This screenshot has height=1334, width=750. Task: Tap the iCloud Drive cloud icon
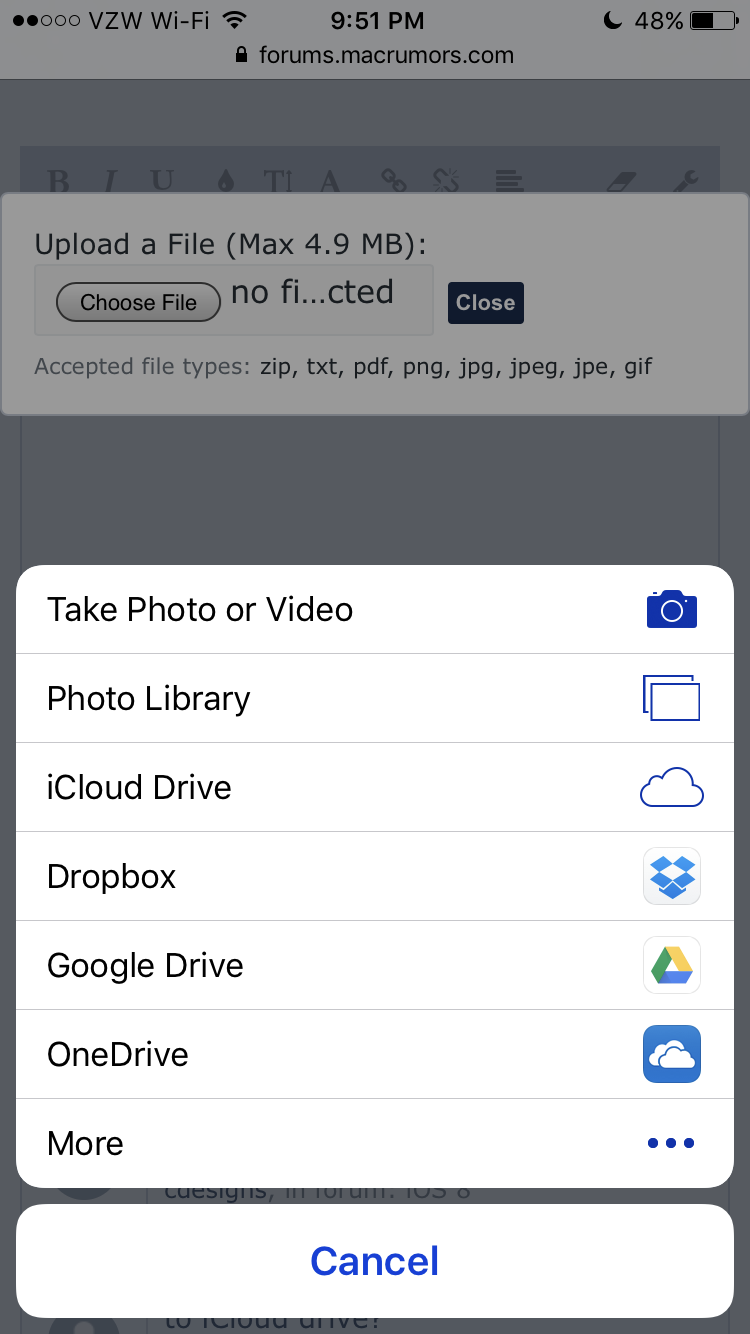point(671,787)
